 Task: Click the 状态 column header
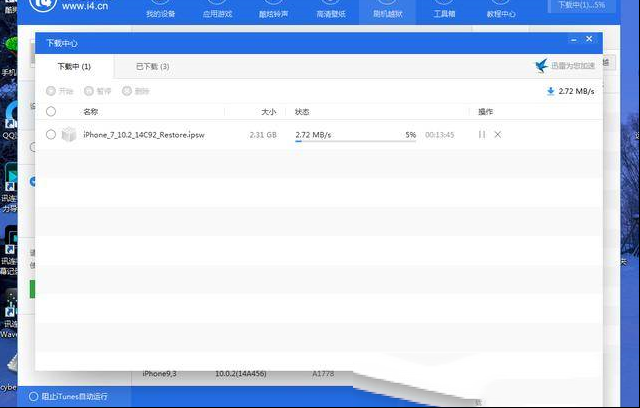point(302,111)
